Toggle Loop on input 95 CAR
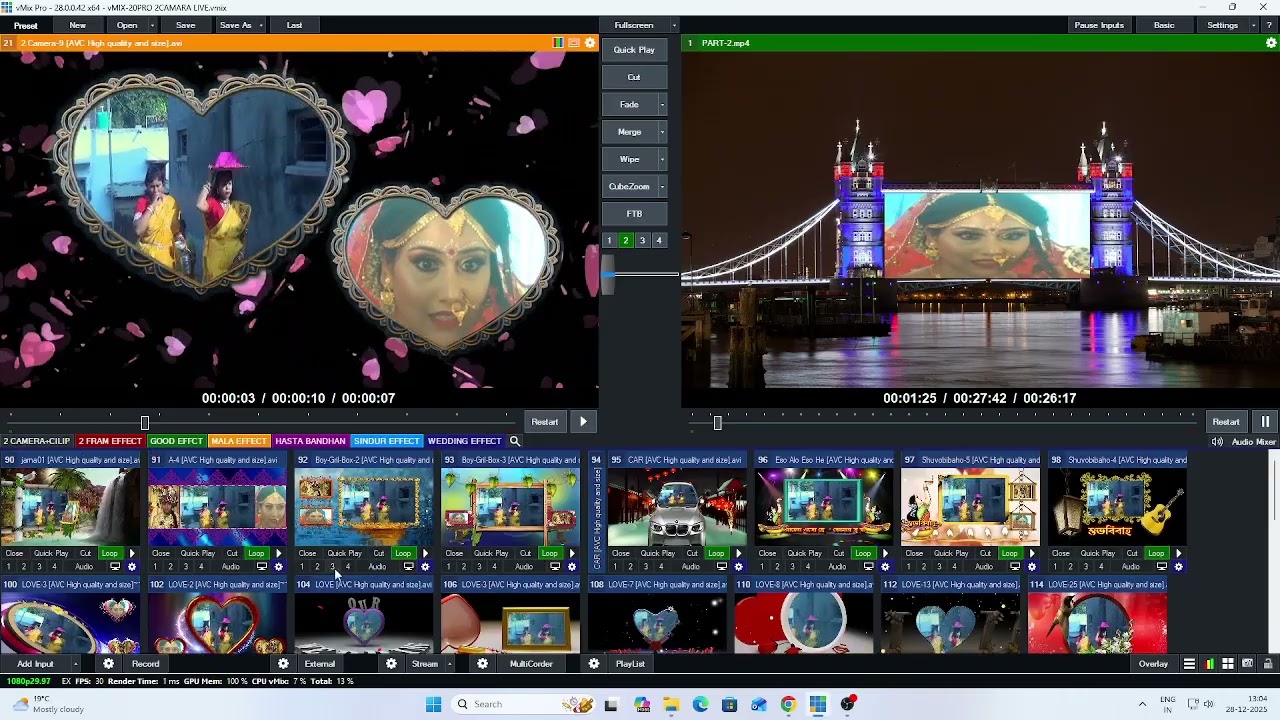This screenshot has height=720, width=1280. (716, 553)
